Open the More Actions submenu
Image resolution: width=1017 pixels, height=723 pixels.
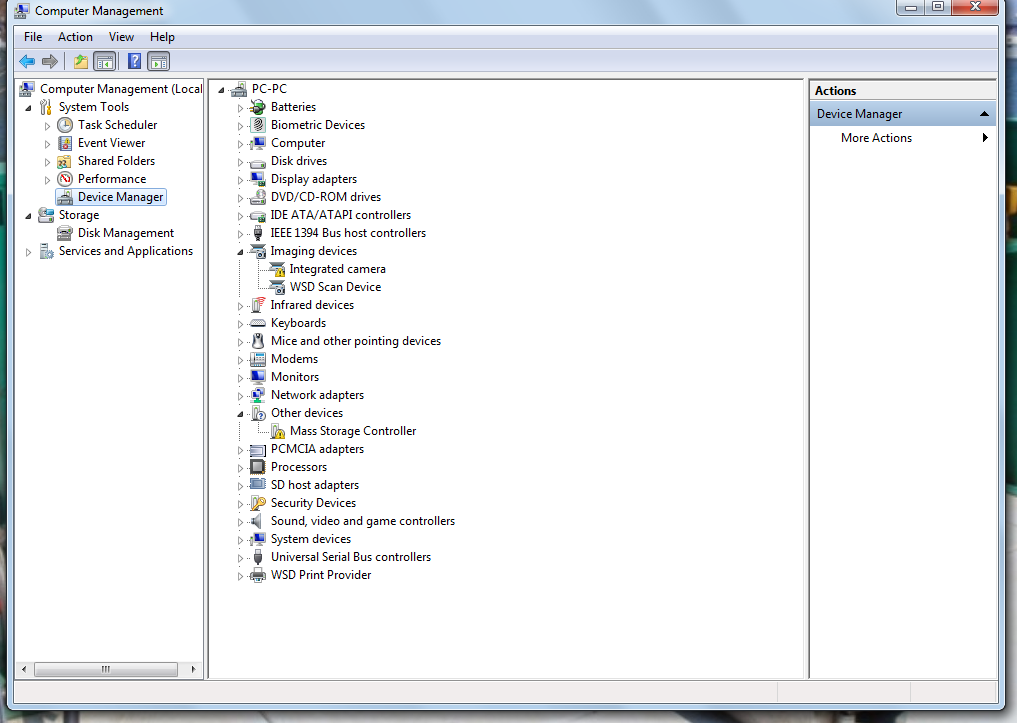(903, 138)
